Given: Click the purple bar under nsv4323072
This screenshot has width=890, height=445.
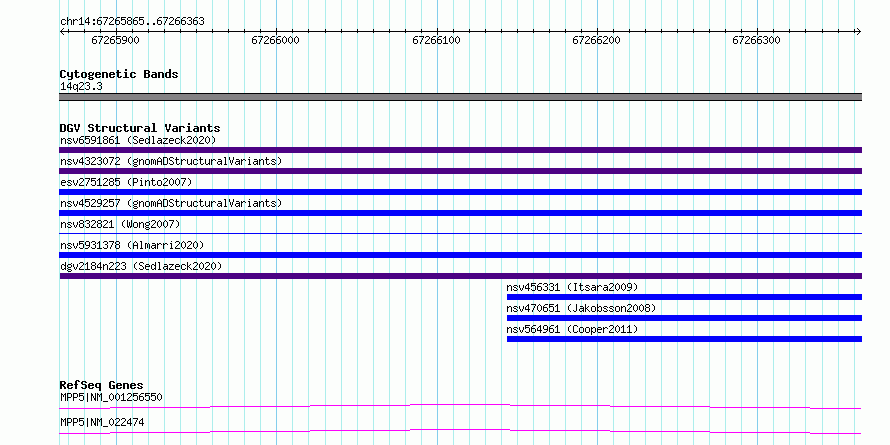Looking at the screenshot, I should (461, 171).
